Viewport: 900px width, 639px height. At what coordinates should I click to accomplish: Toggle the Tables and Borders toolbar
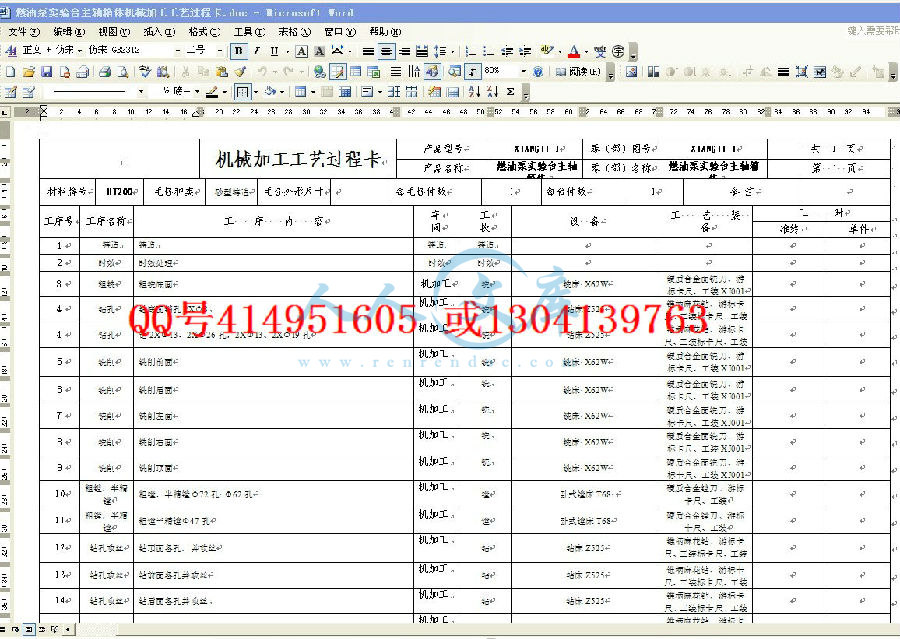click(x=338, y=72)
